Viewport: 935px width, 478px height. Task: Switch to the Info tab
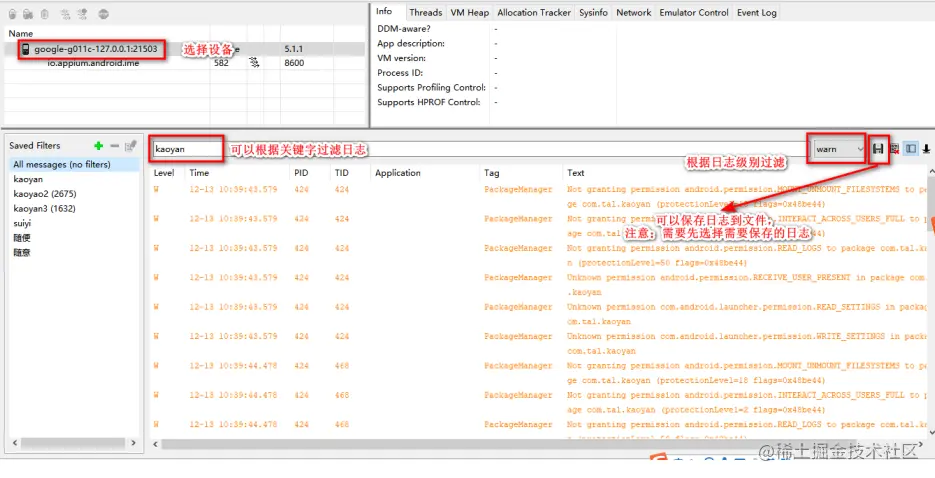(x=384, y=11)
